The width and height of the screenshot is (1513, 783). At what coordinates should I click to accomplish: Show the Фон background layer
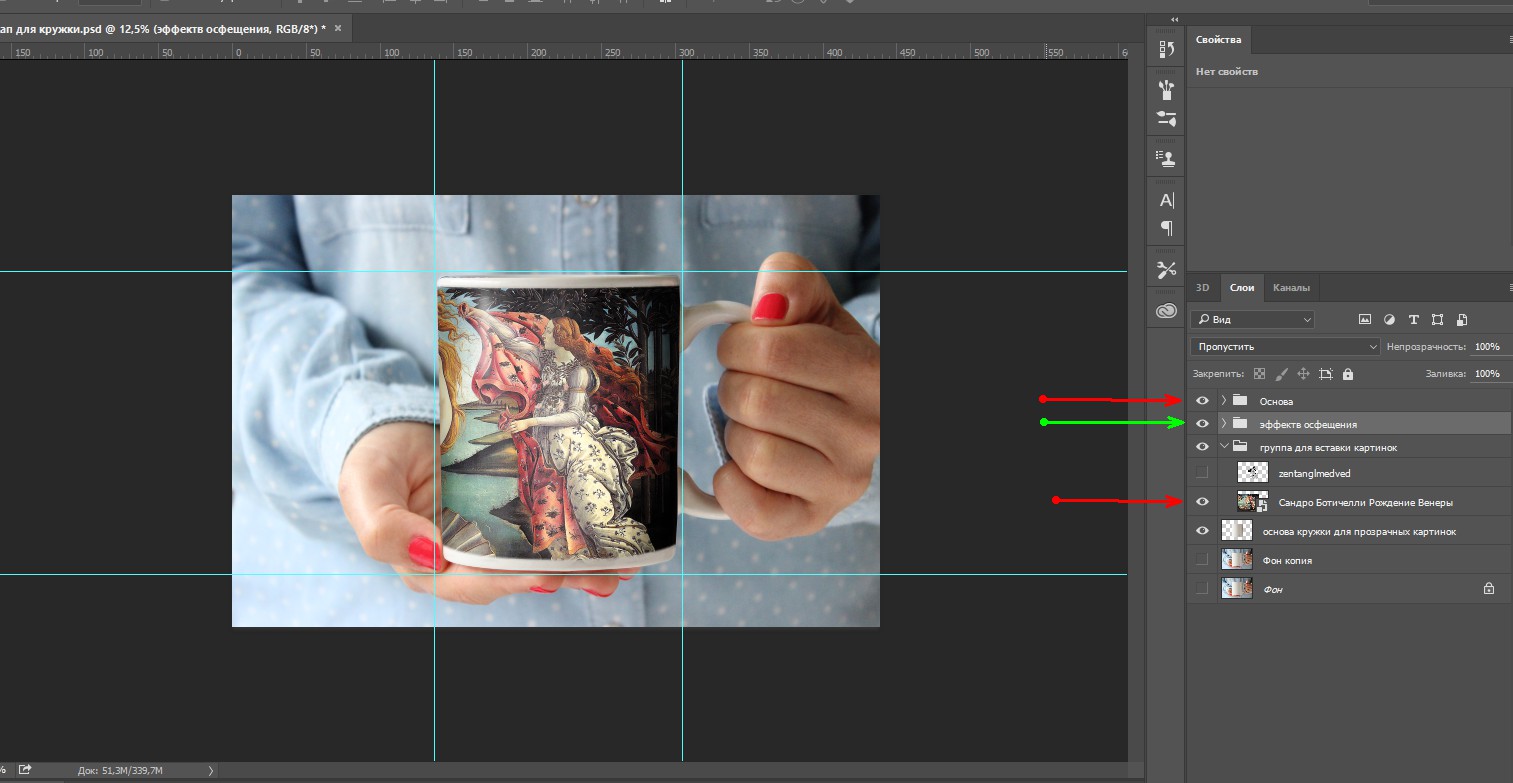[x=1203, y=589]
